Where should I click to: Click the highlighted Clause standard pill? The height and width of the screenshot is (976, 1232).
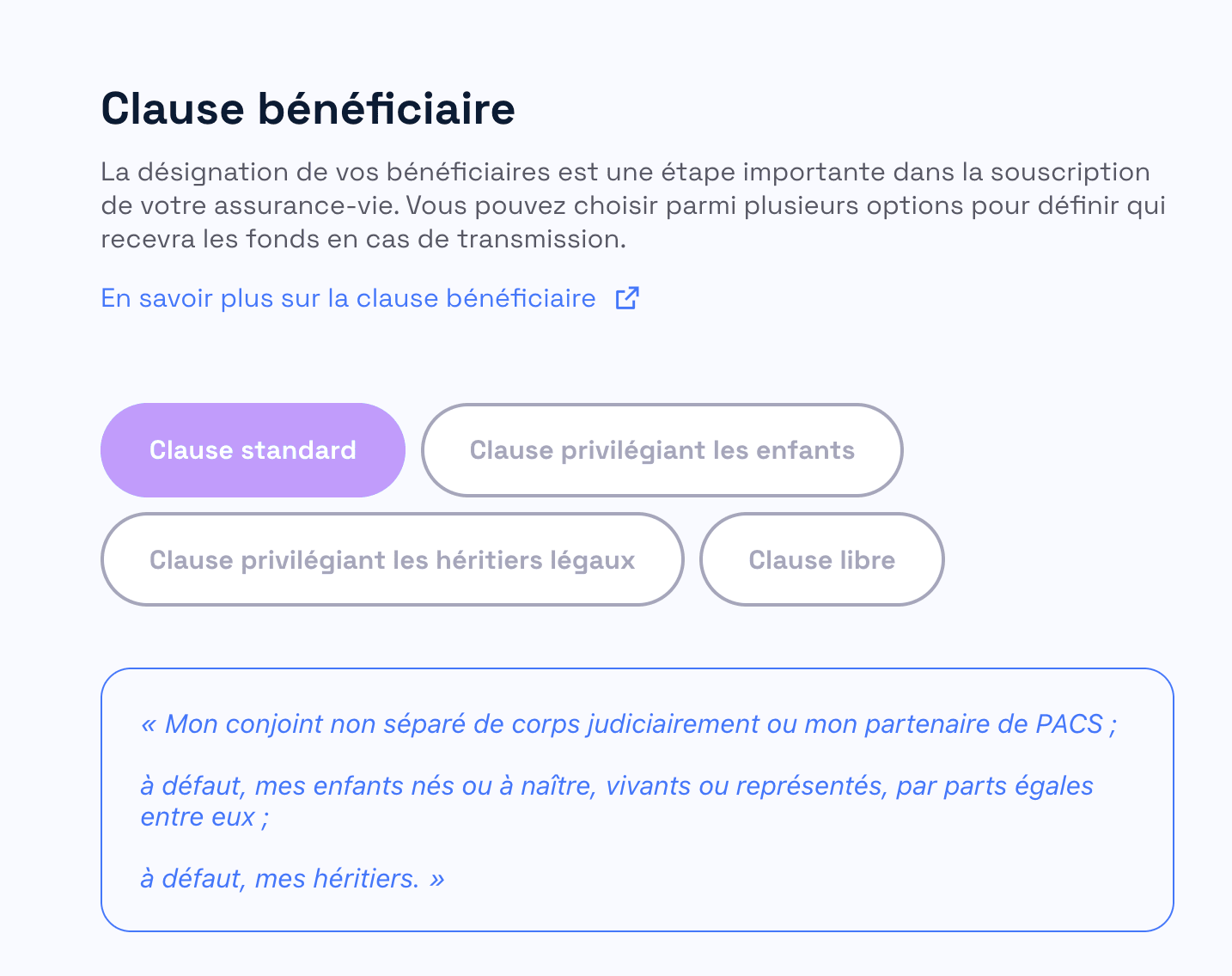pyautogui.click(x=252, y=449)
